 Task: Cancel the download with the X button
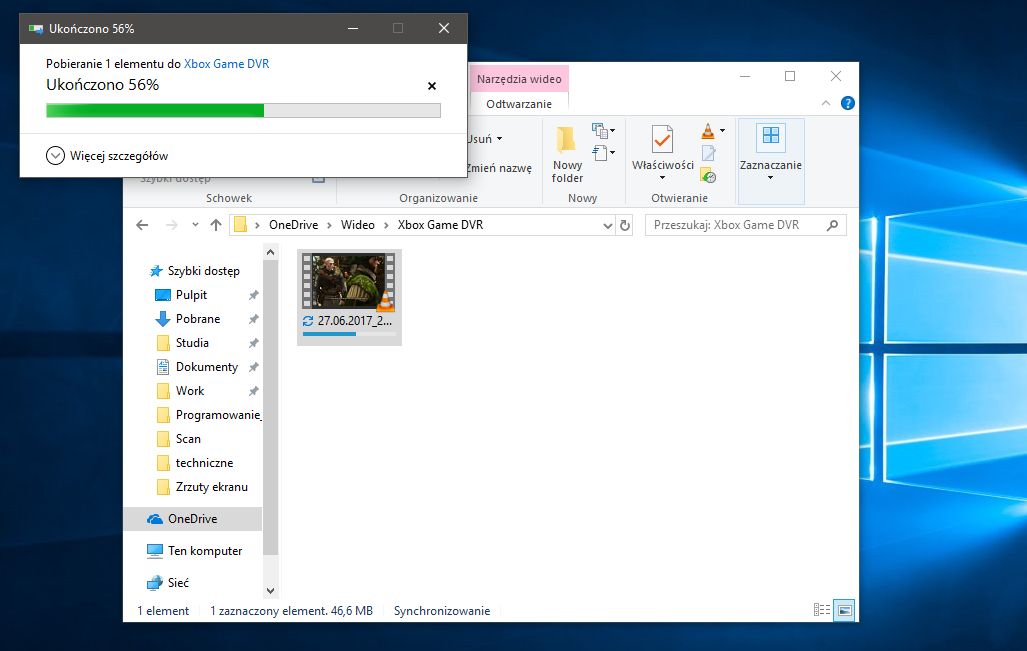pos(432,86)
